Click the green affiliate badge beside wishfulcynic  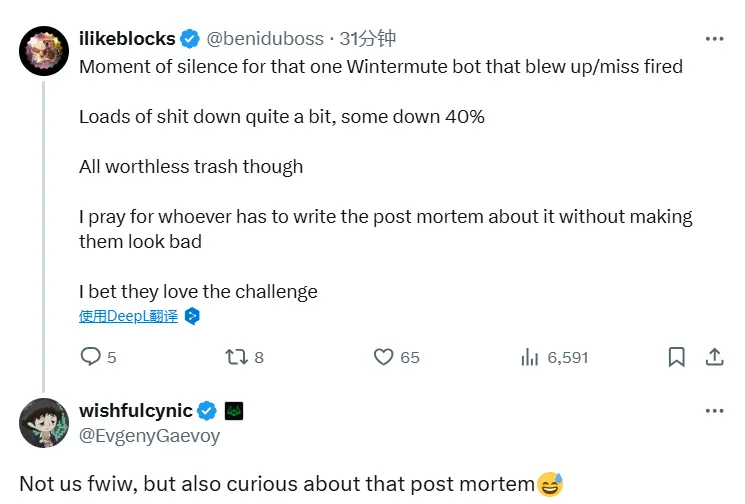(x=235, y=411)
